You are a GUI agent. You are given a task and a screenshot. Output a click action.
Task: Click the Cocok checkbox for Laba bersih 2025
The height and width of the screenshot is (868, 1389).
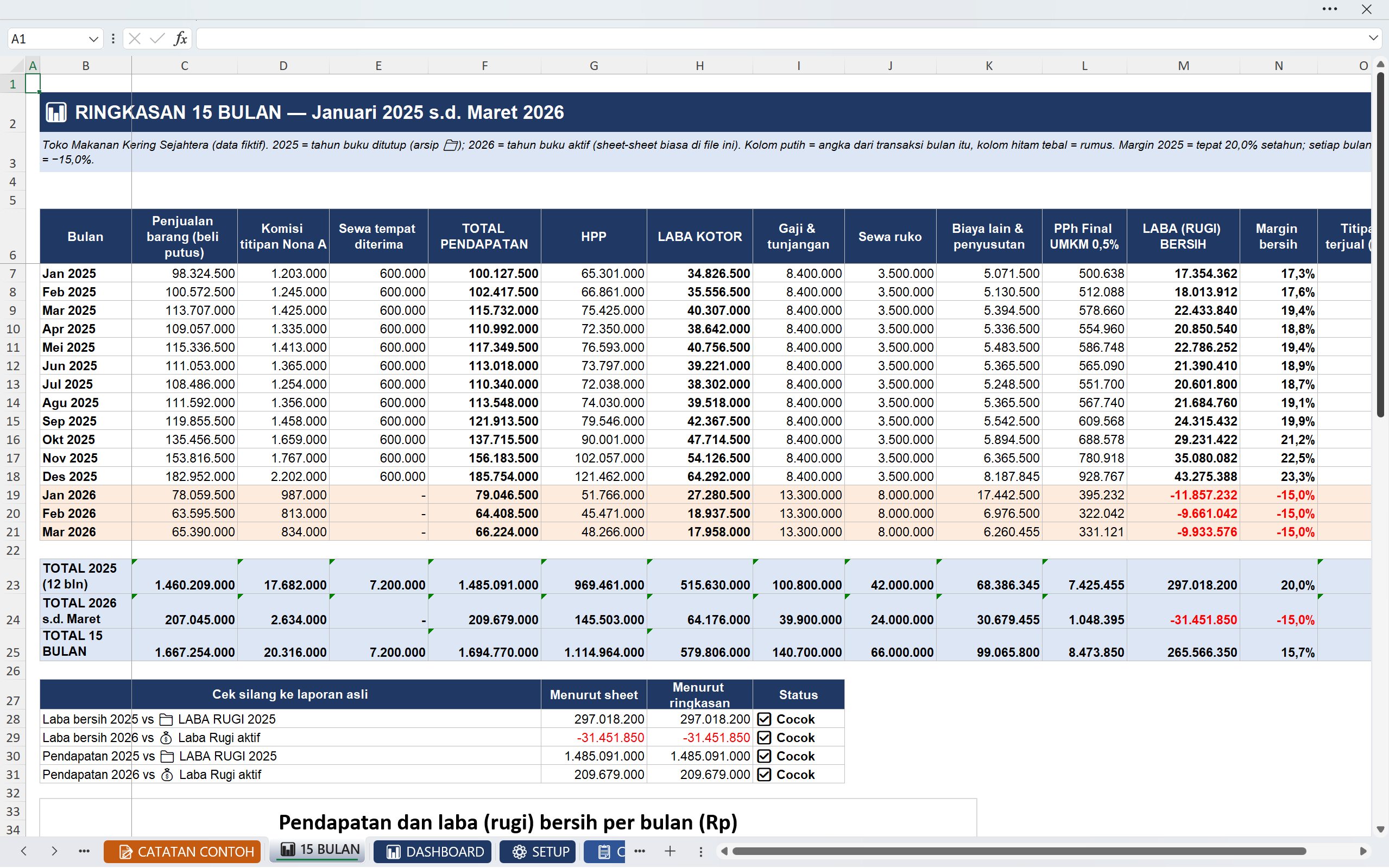point(763,719)
